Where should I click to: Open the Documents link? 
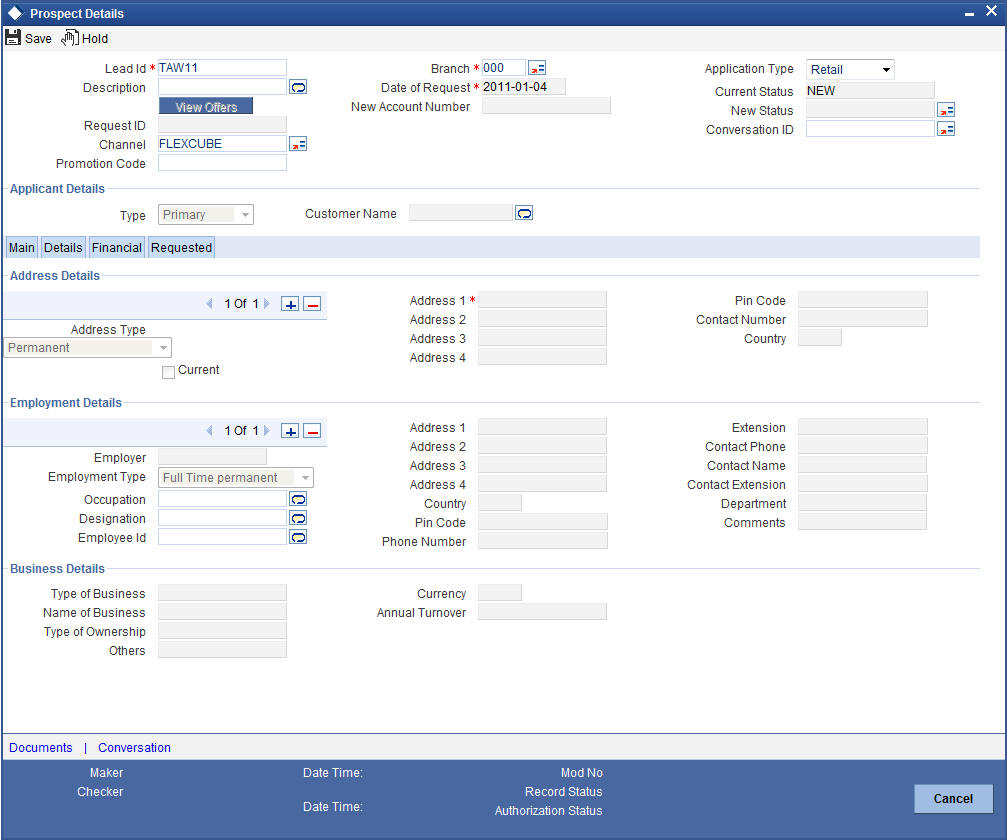click(x=40, y=748)
